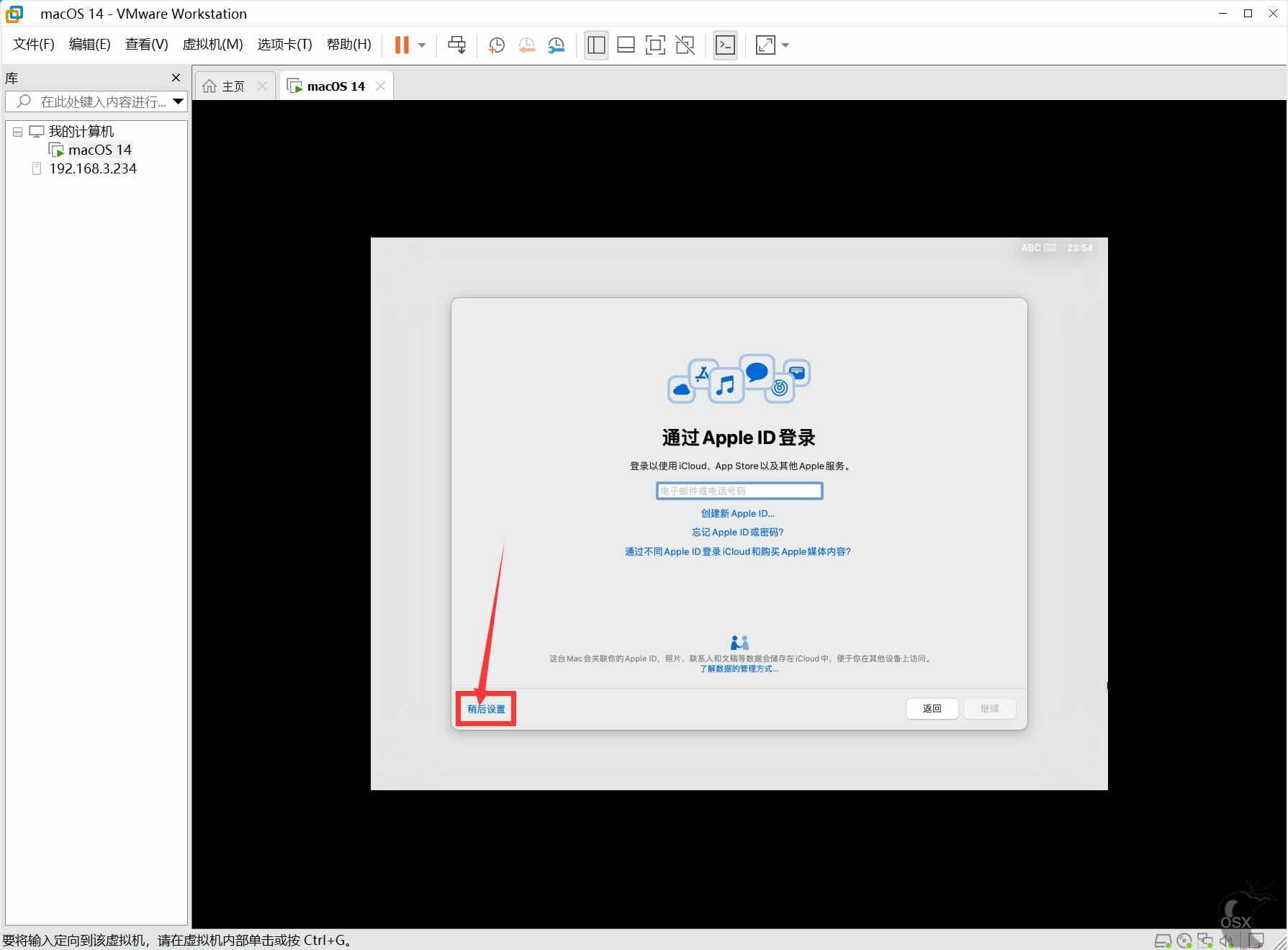Screen dimensions: 1288x950
Task: Show the console view
Action: click(x=725, y=45)
